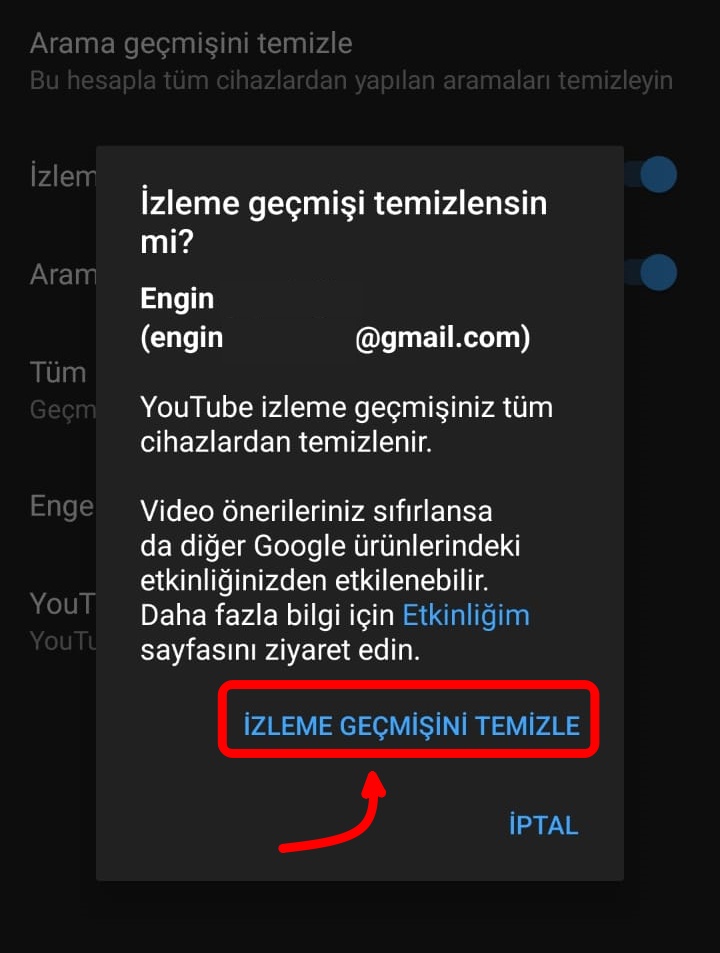Click the YouTube izleme geçmişiniz message text
Screen dimensions: 720x953
[346, 424]
